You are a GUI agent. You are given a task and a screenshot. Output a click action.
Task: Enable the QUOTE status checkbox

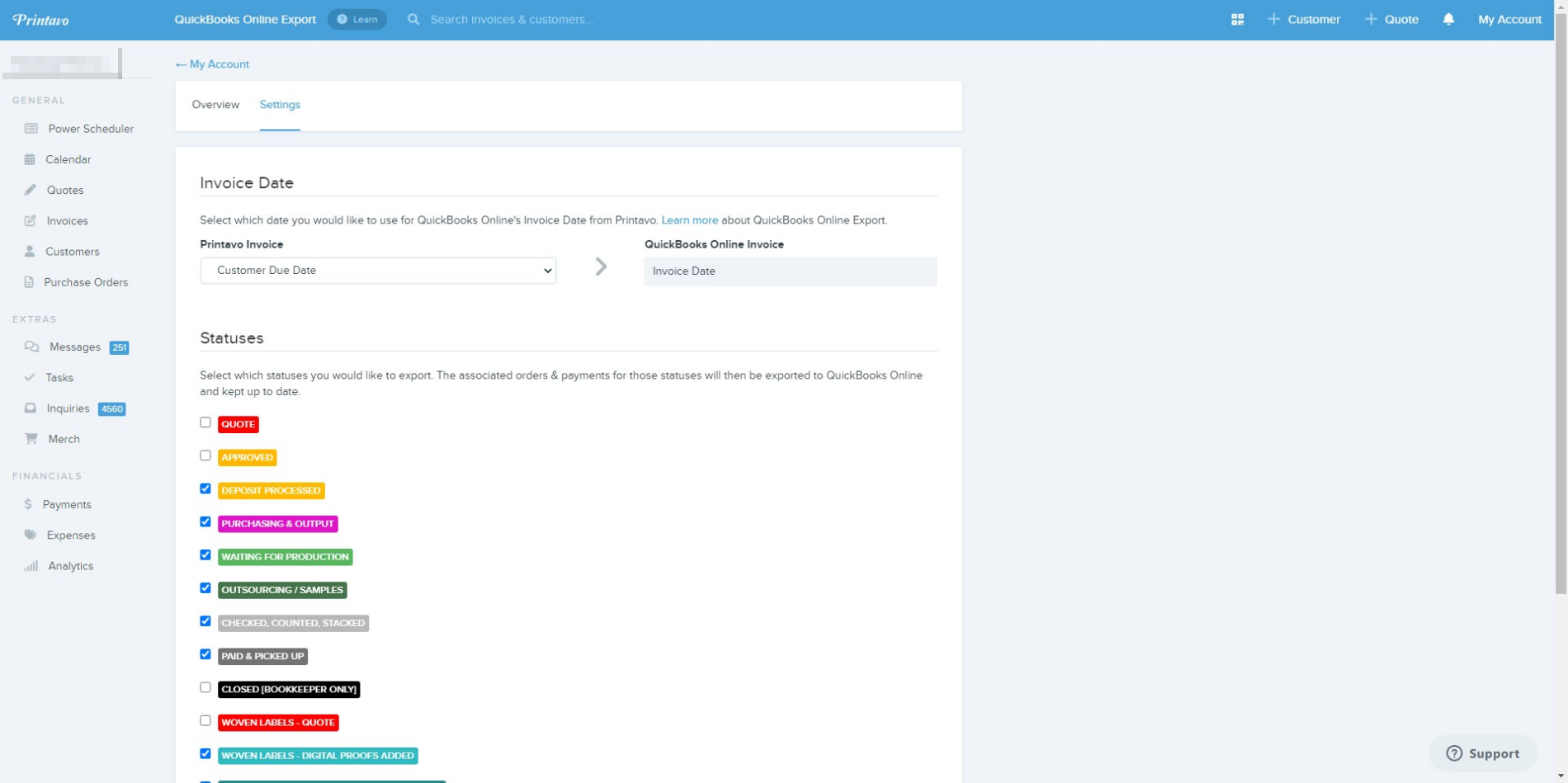coord(205,422)
